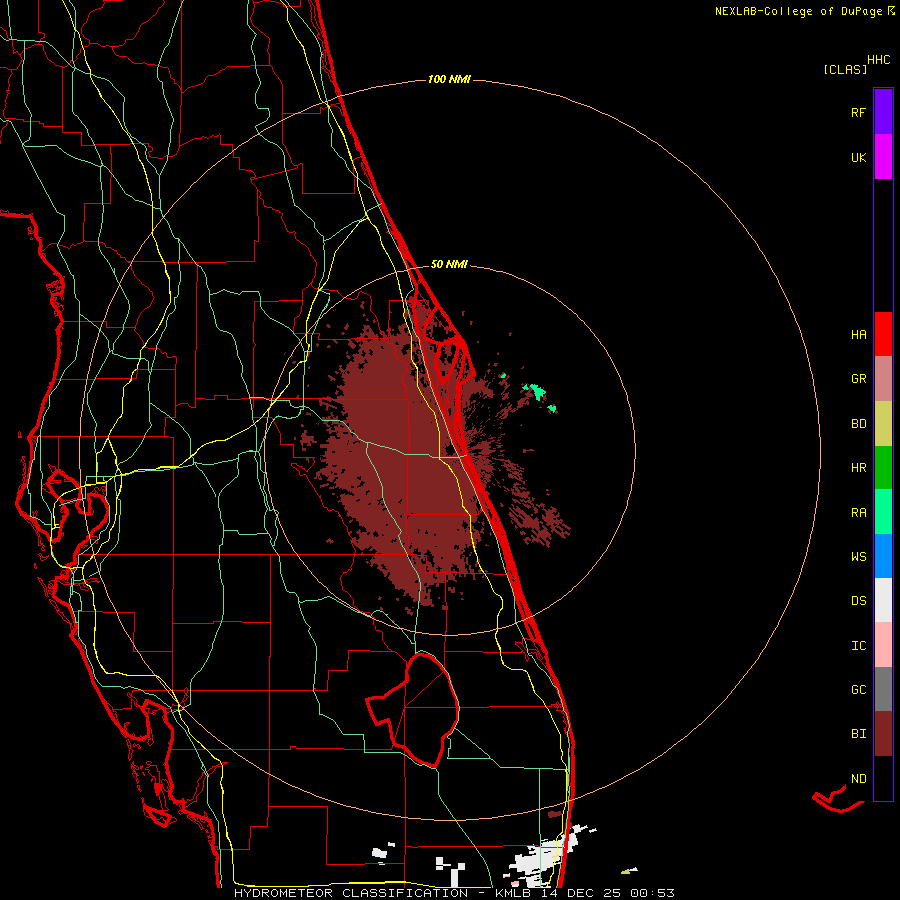Click the RA legend label
Viewport: 900px width, 900px height.
858,513
